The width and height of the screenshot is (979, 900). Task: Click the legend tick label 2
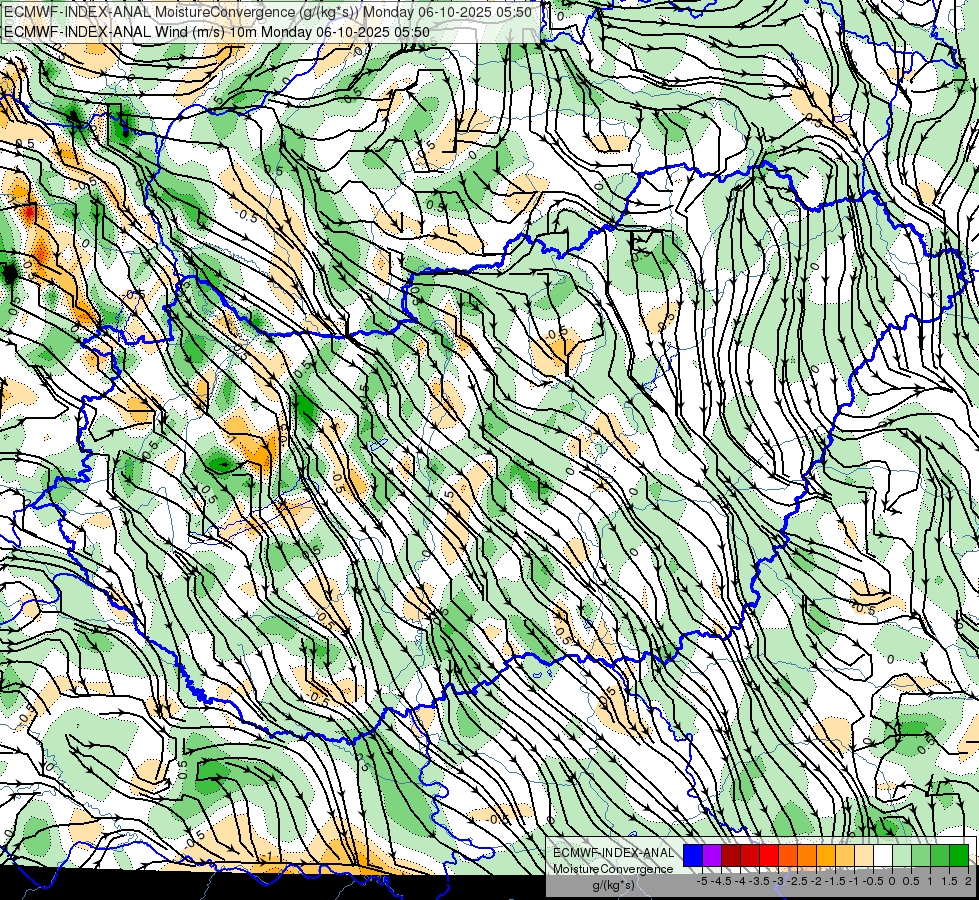[968, 881]
